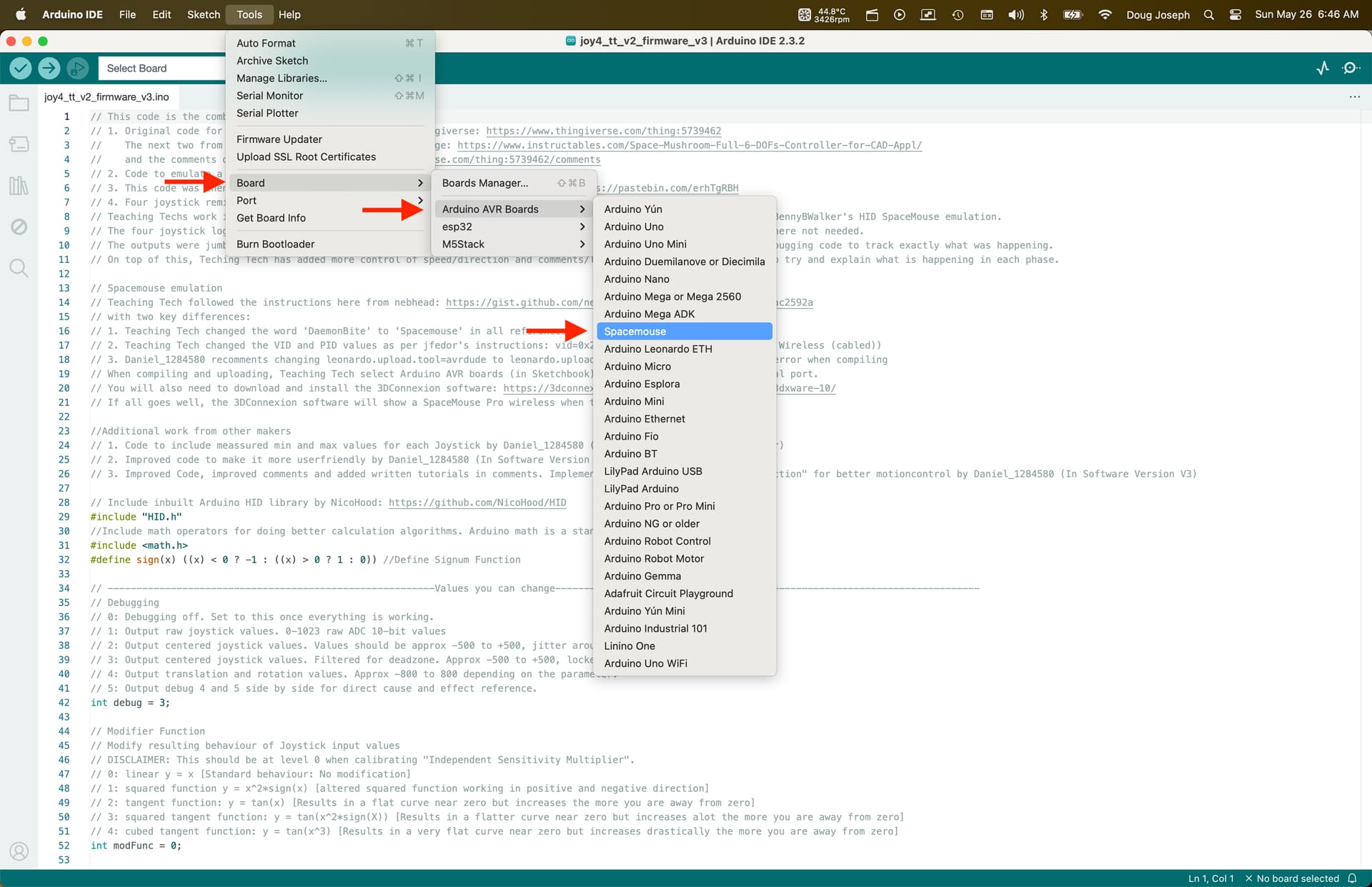Click the battery icon in menu bar
The image size is (1372, 887).
pyautogui.click(x=1073, y=14)
